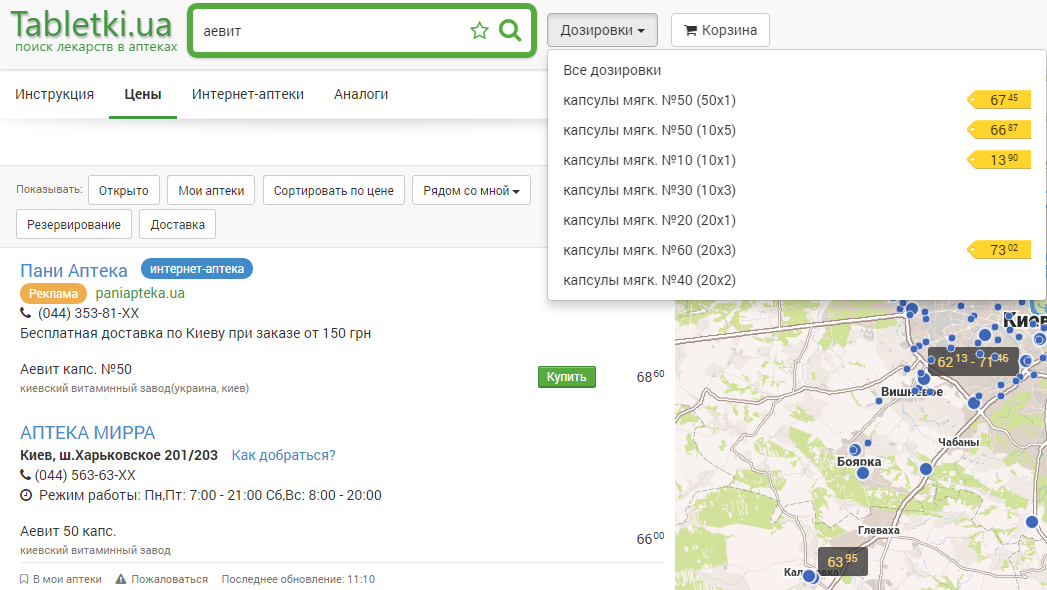Open the Инструкция tab
1047x590 pixels.
tap(55, 94)
